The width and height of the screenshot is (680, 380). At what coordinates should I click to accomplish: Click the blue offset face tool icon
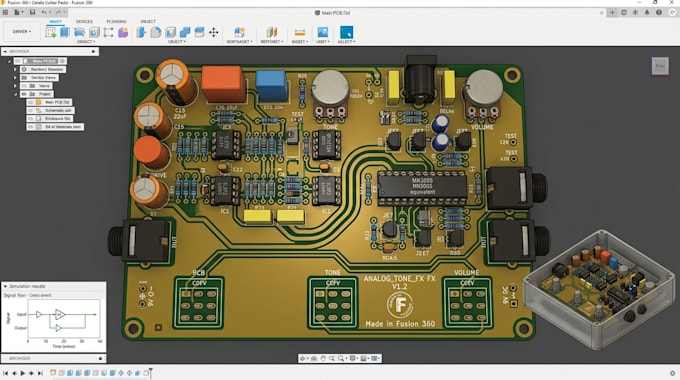(199, 32)
